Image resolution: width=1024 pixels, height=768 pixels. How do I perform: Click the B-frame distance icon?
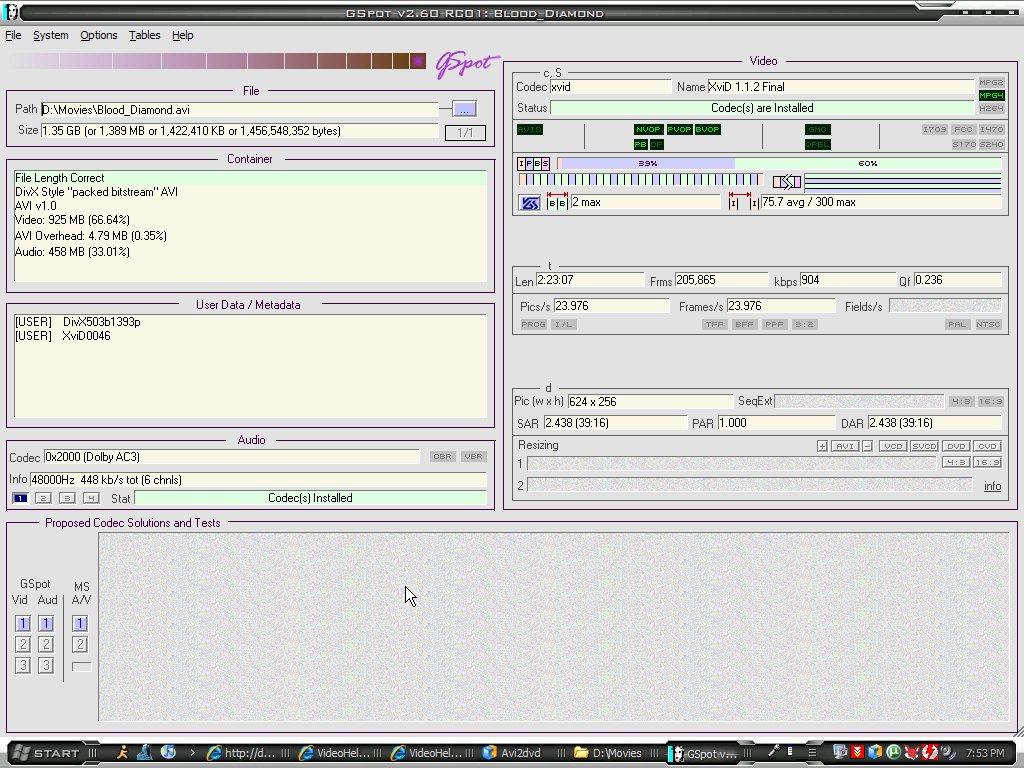[x=557, y=202]
